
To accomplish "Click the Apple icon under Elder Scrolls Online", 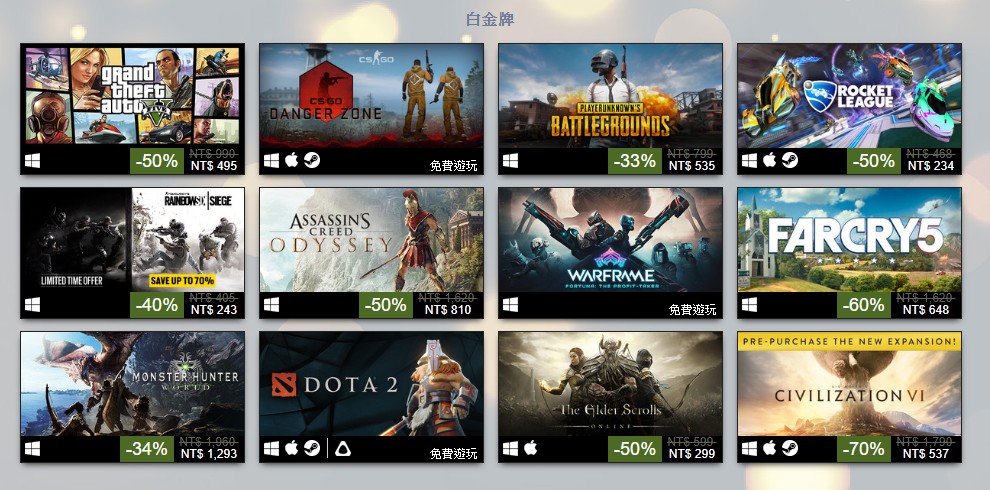I will tap(530, 448).
